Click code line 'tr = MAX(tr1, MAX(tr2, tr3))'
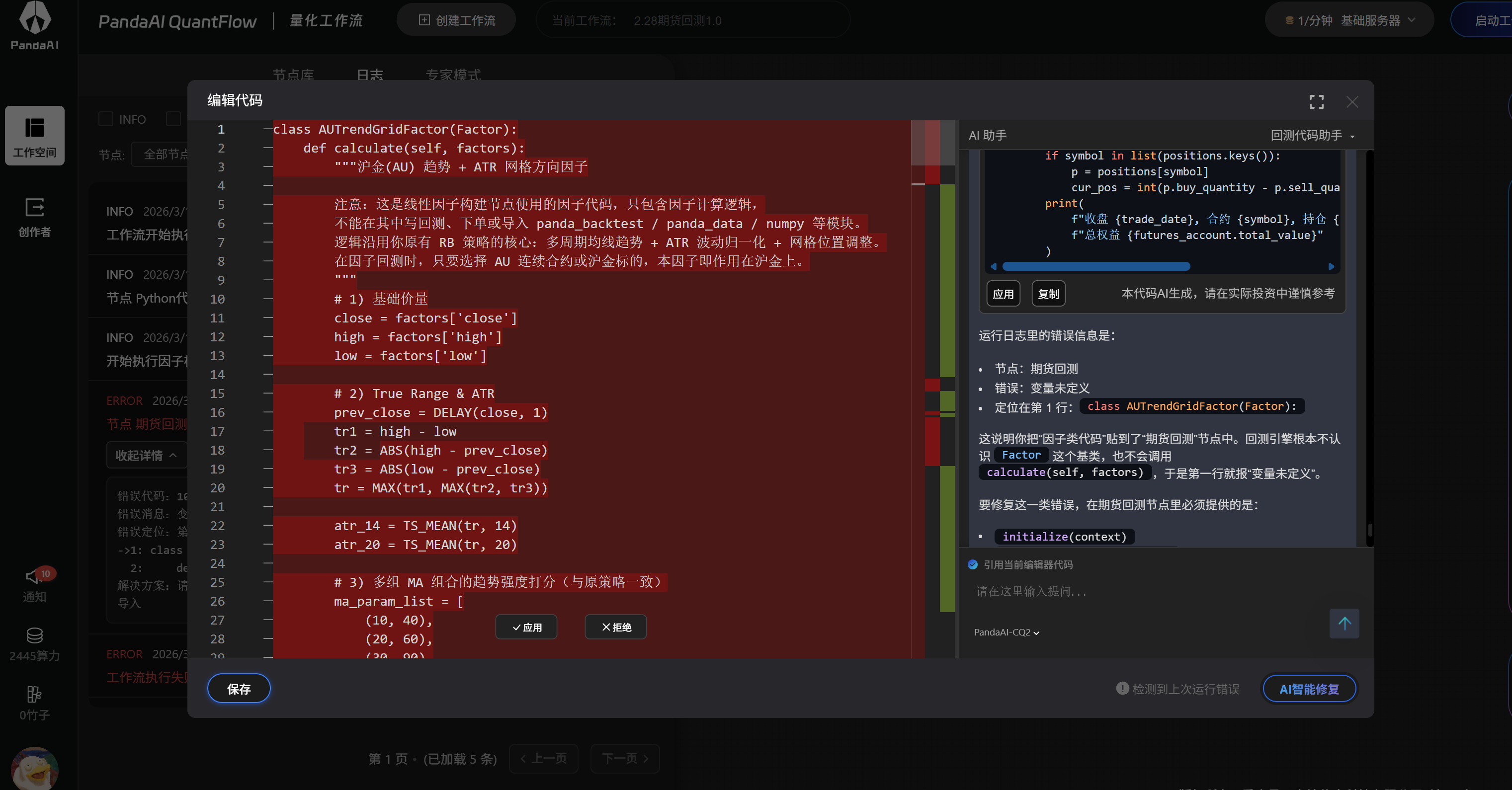1512x790 pixels. 441,488
